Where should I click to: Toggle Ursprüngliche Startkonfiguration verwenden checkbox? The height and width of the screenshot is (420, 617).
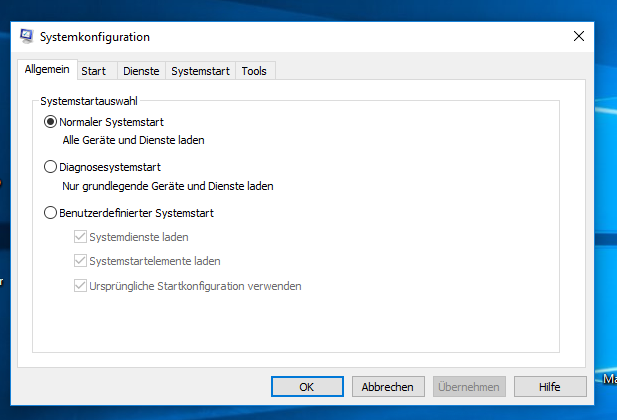pos(80,286)
